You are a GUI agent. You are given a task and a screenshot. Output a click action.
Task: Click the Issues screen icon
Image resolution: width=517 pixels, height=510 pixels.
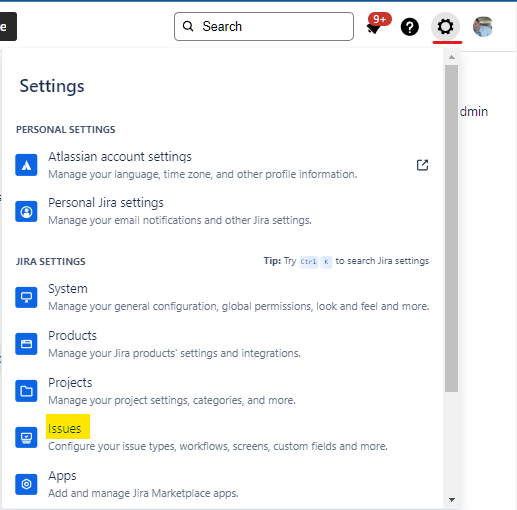click(x=26, y=437)
